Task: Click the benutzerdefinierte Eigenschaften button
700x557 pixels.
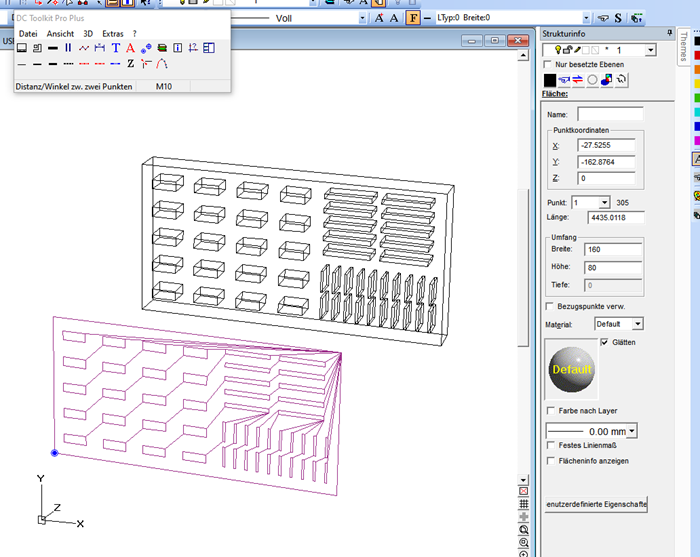Action: click(595, 505)
